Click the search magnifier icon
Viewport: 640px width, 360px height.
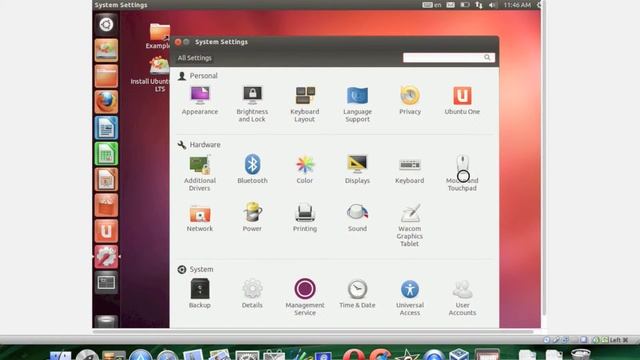(x=487, y=58)
